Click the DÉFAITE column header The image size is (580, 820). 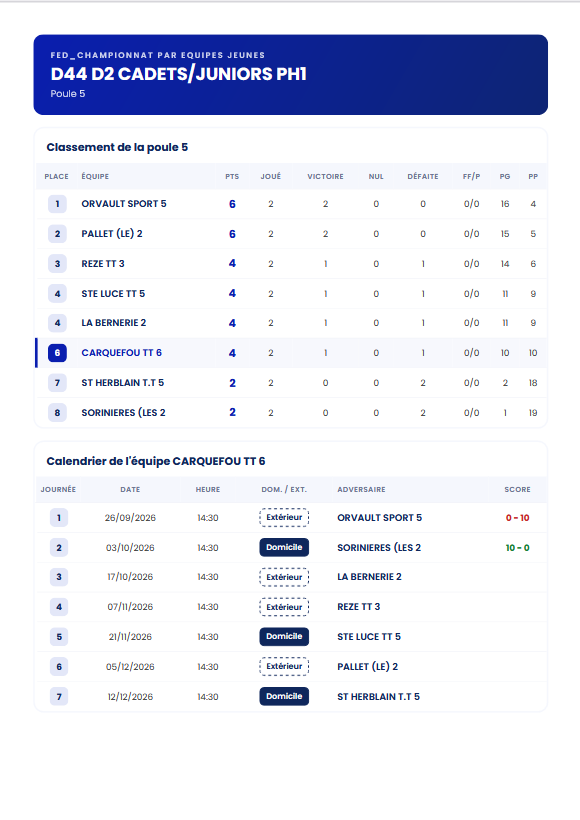point(423,177)
